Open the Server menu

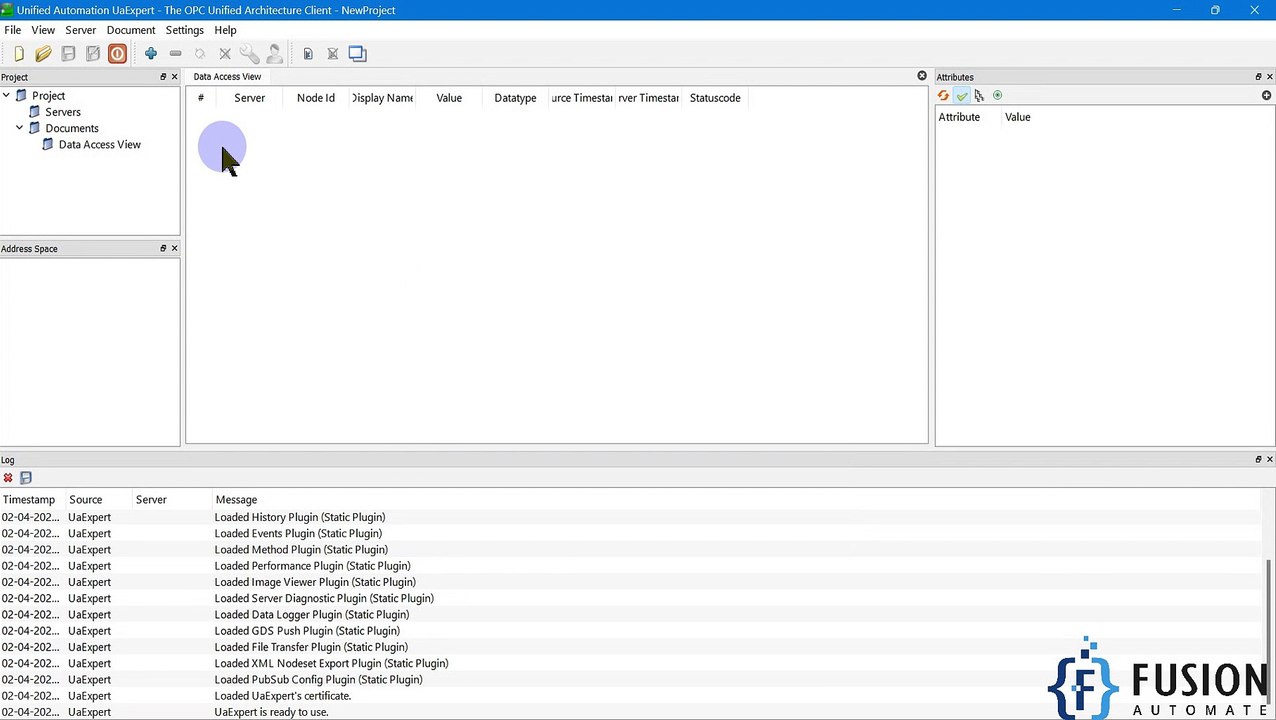(81, 30)
